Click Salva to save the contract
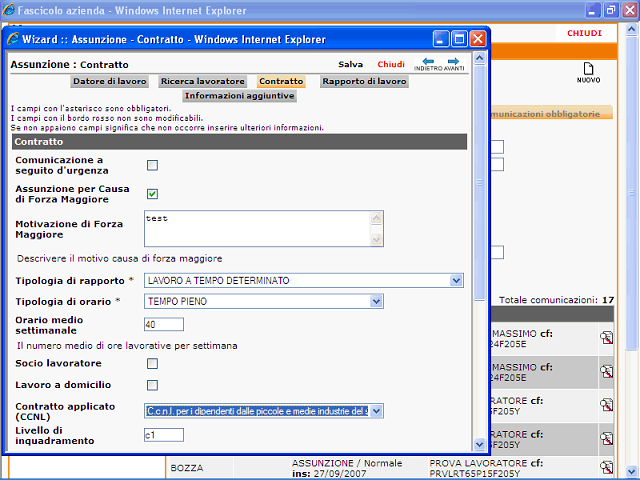Screen dimensions: 640x480 pos(350,64)
